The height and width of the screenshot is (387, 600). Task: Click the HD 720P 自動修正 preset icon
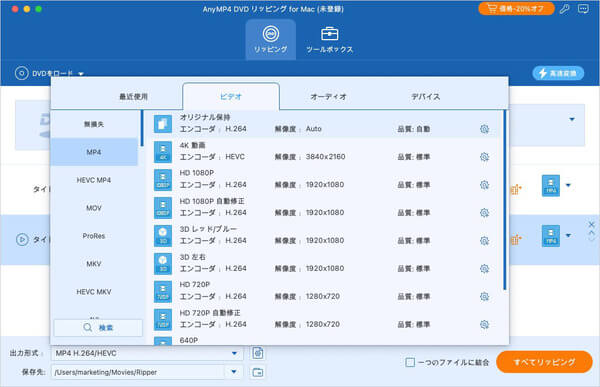click(x=163, y=319)
